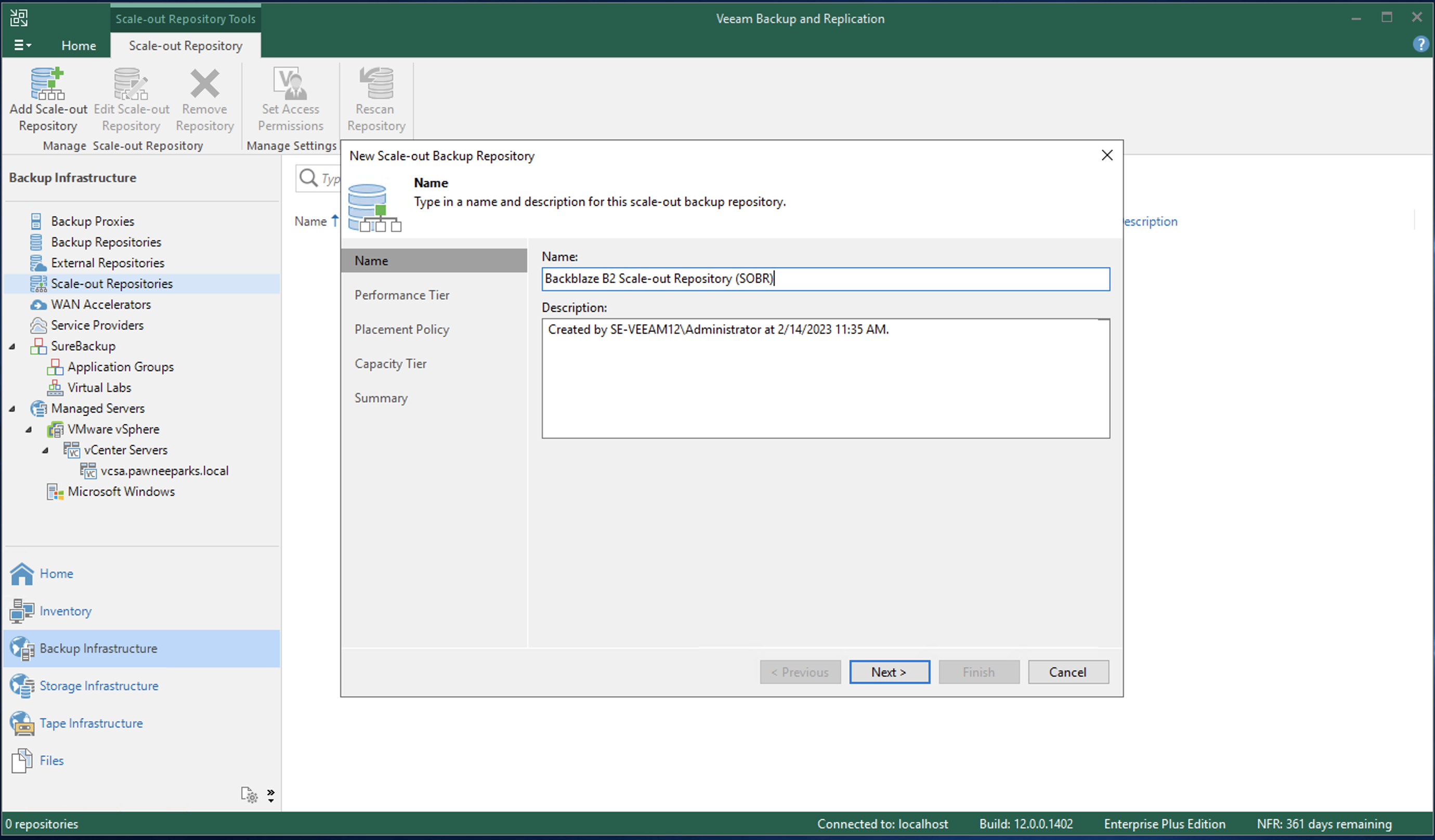
Task: Click Rescan Repository ribbon icon
Action: click(x=376, y=83)
